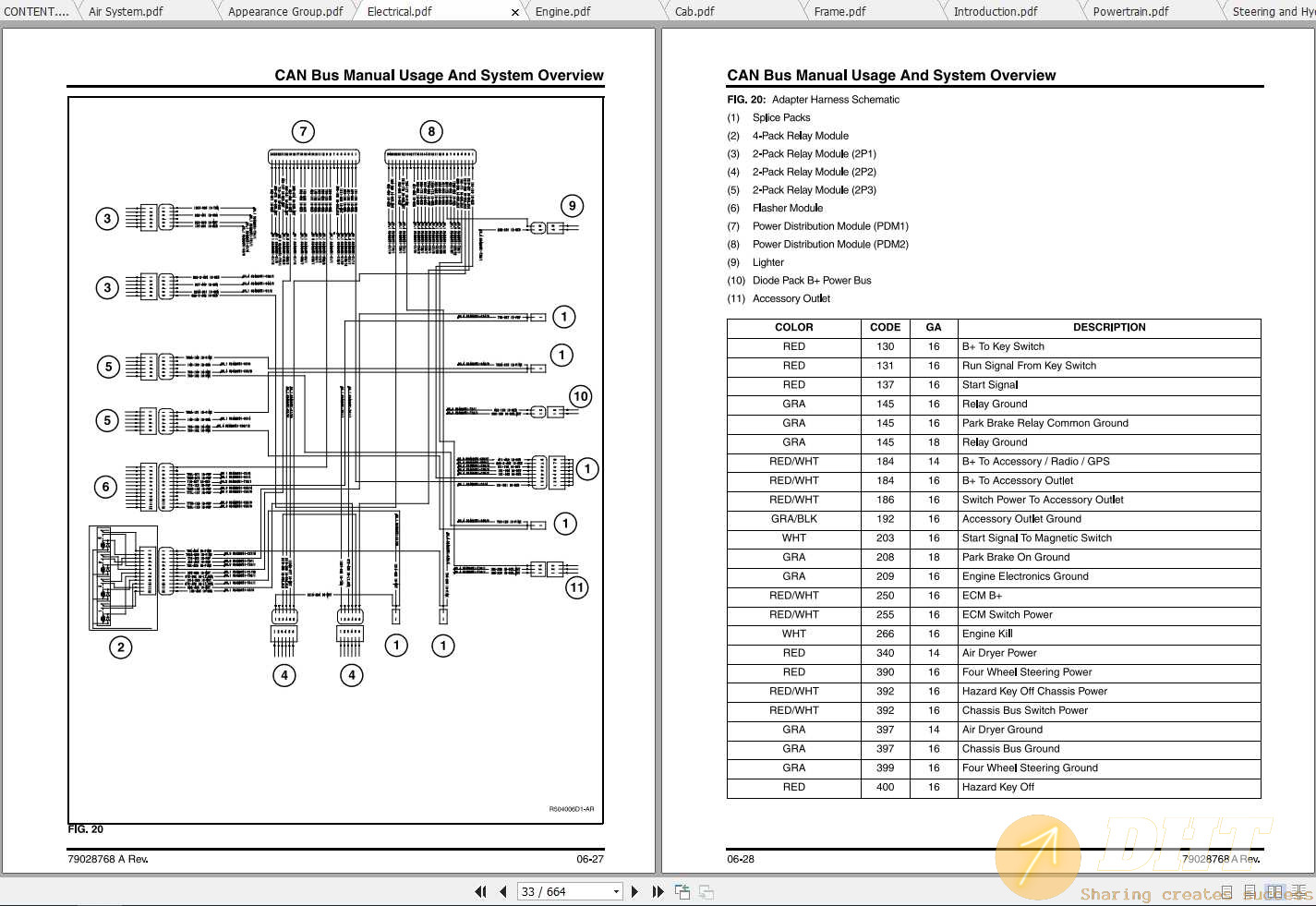Select the GRA/BLK color cell

(794, 519)
